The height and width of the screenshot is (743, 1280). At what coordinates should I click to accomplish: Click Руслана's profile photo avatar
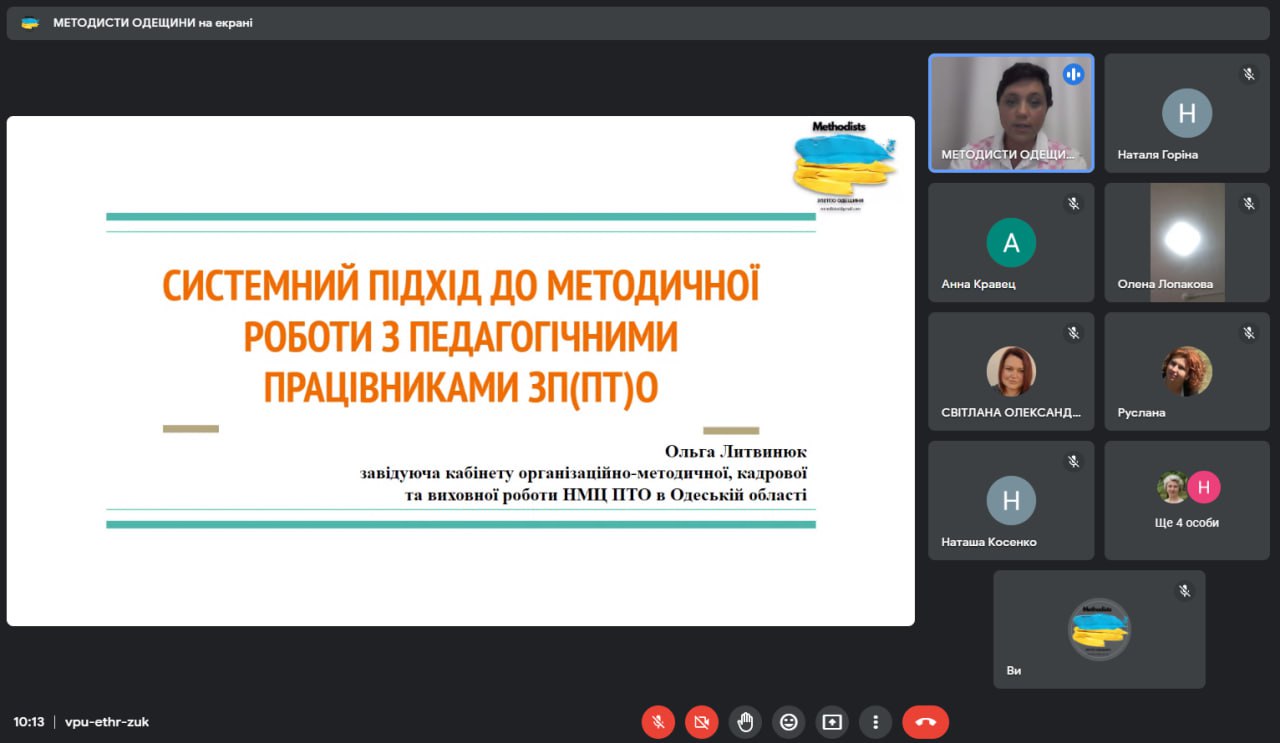(x=1186, y=371)
